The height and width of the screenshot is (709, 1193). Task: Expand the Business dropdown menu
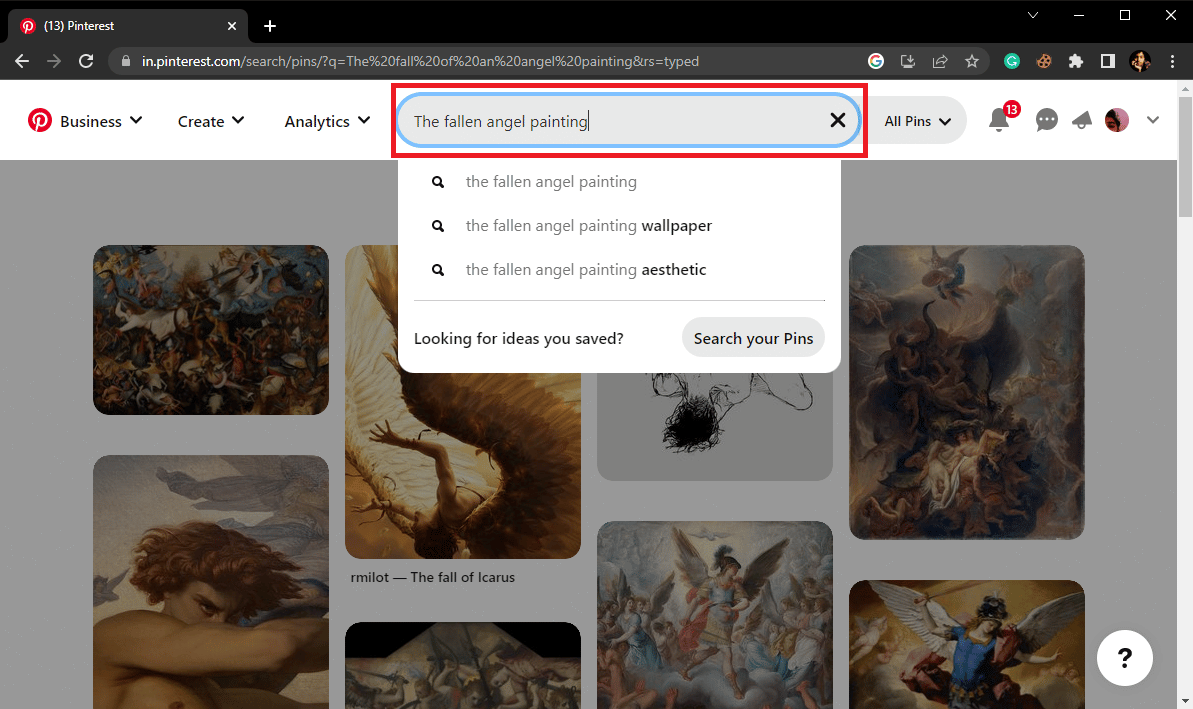[x=100, y=120]
